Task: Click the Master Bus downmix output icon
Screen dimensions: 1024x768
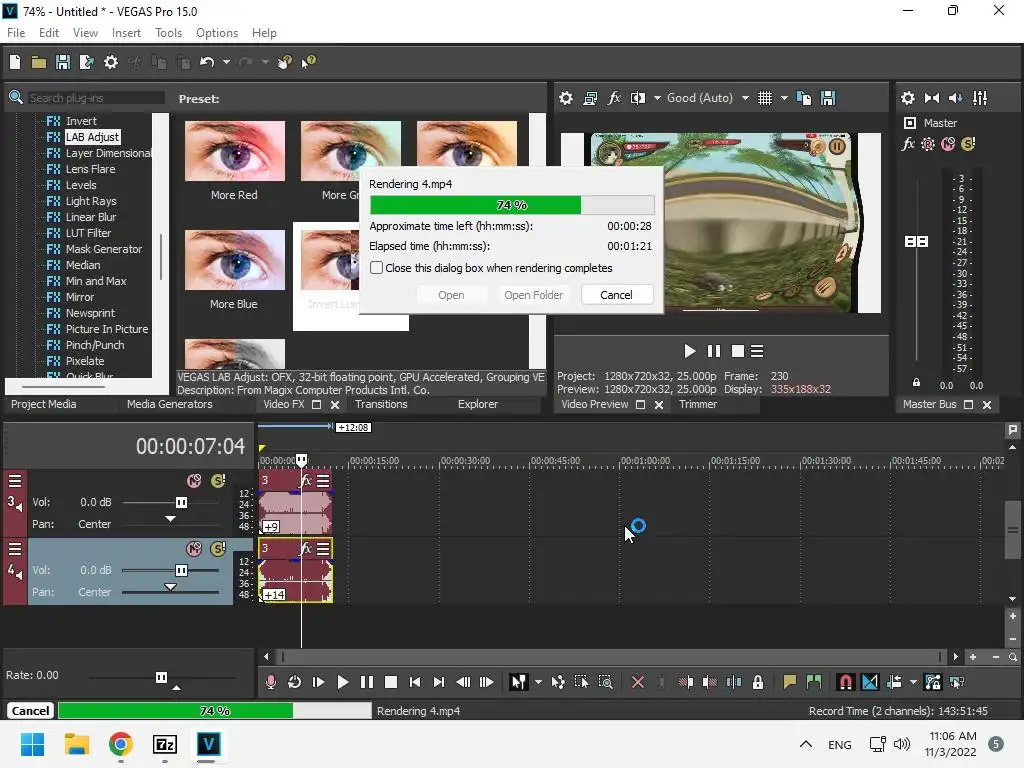Action: click(932, 99)
